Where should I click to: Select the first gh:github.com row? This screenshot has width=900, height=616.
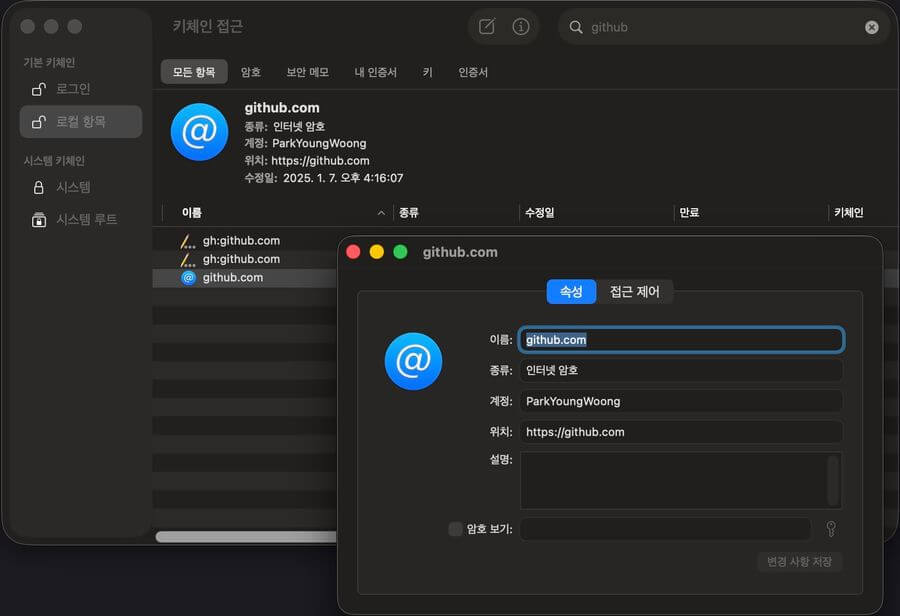pyautogui.click(x=245, y=241)
